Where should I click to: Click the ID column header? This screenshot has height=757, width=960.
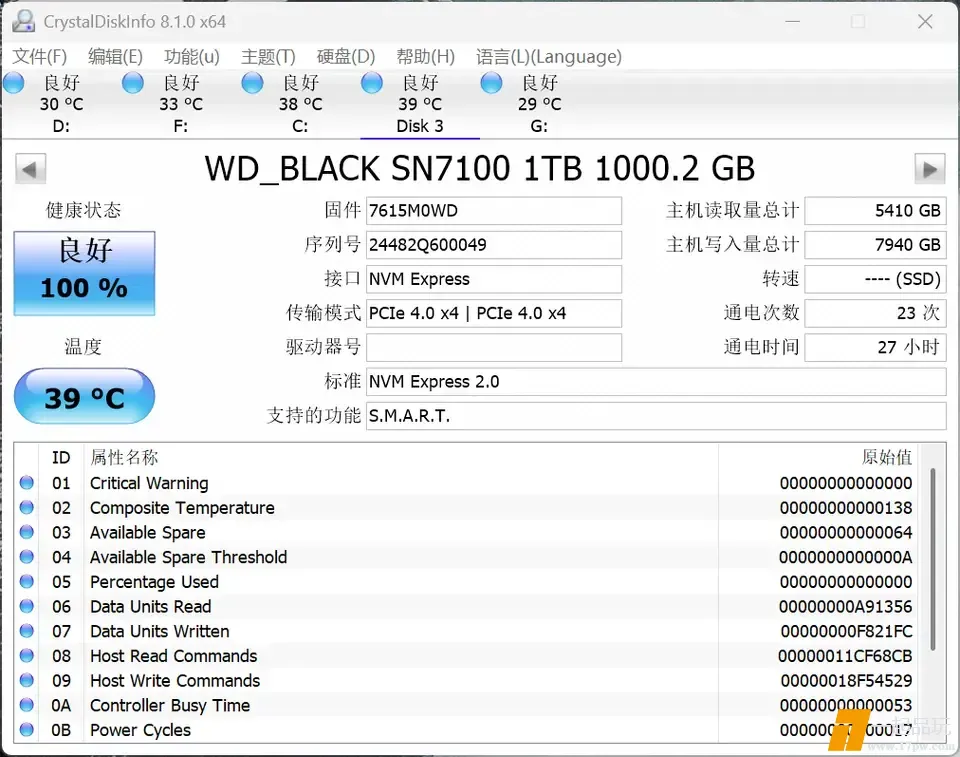tap(61, 458)
